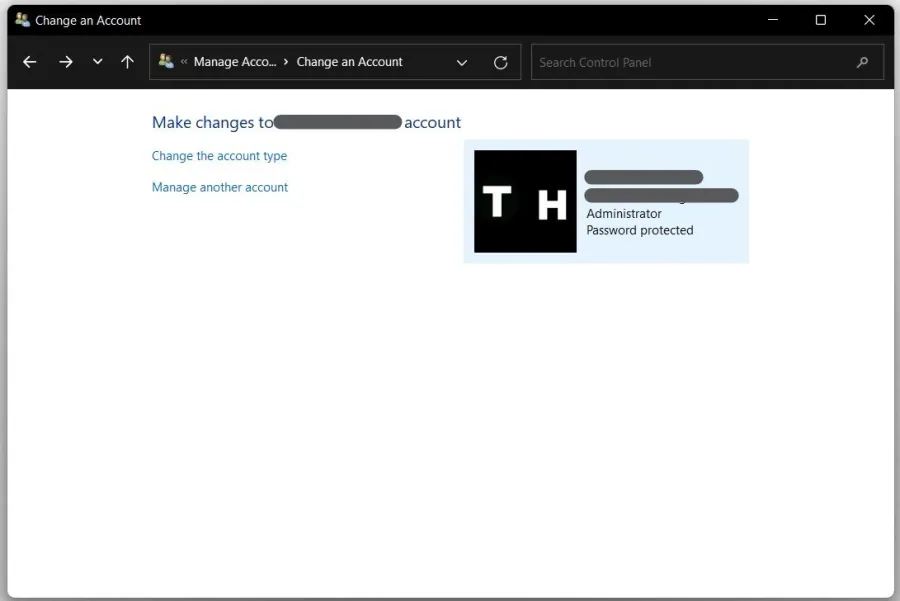
Task: Expand the address bar history dropdown
Action: (461, 63)
